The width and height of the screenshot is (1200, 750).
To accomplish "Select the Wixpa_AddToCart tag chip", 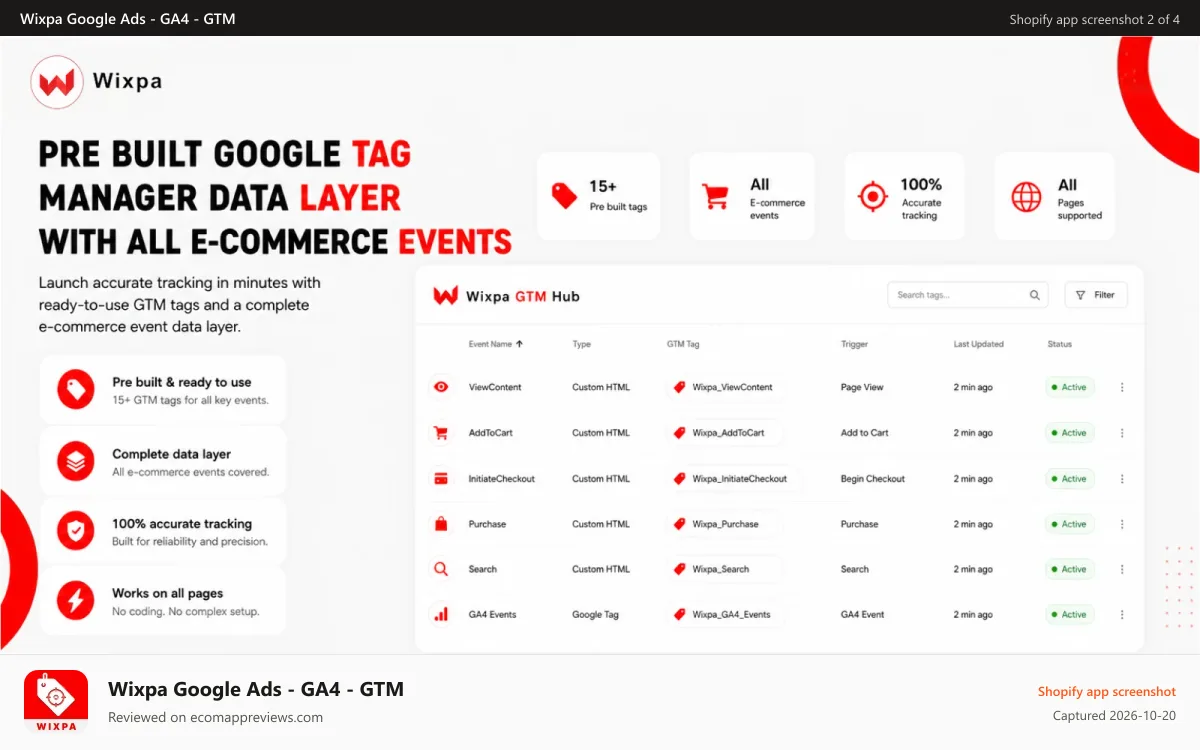I will tap(724, 433).
